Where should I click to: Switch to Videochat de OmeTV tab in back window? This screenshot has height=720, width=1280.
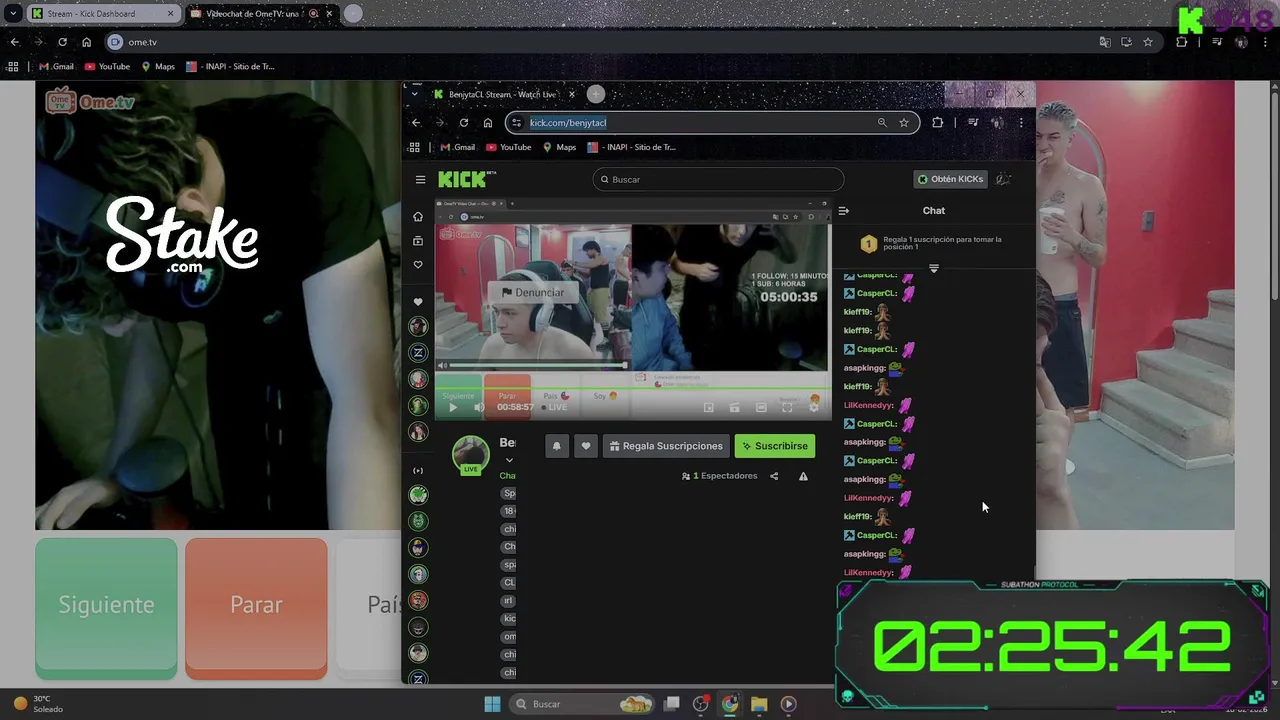(x=261, y=14)
